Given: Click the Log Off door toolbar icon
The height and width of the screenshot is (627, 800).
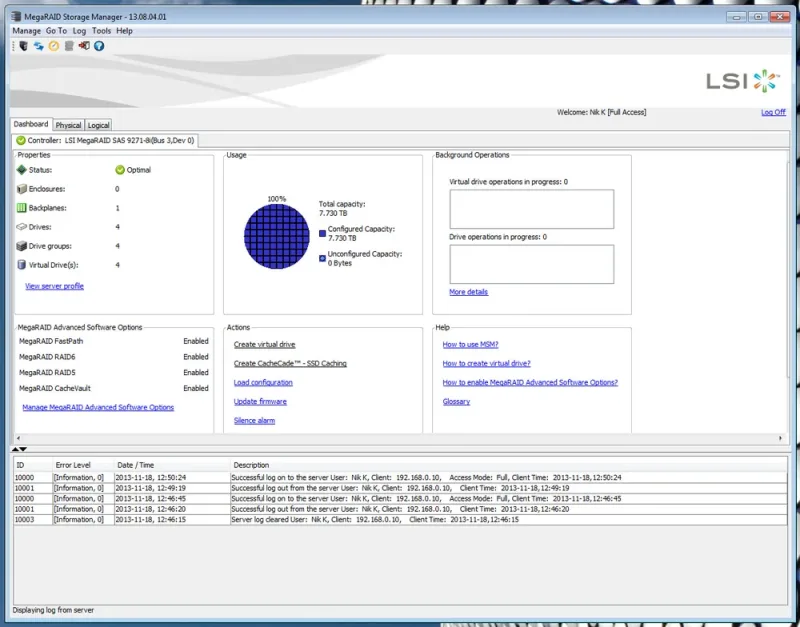Looking at the screenshot, I should [x=84, y=46].
